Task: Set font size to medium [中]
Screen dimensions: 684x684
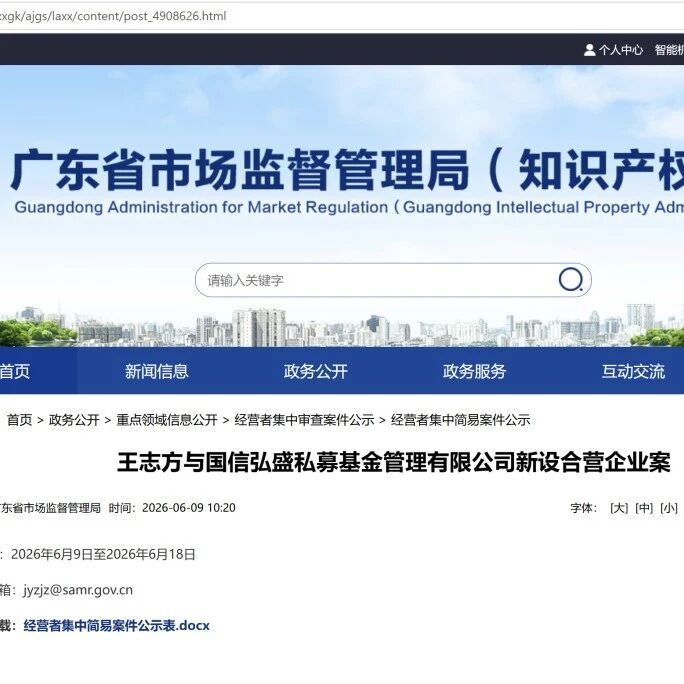Action: pos(644,508)
